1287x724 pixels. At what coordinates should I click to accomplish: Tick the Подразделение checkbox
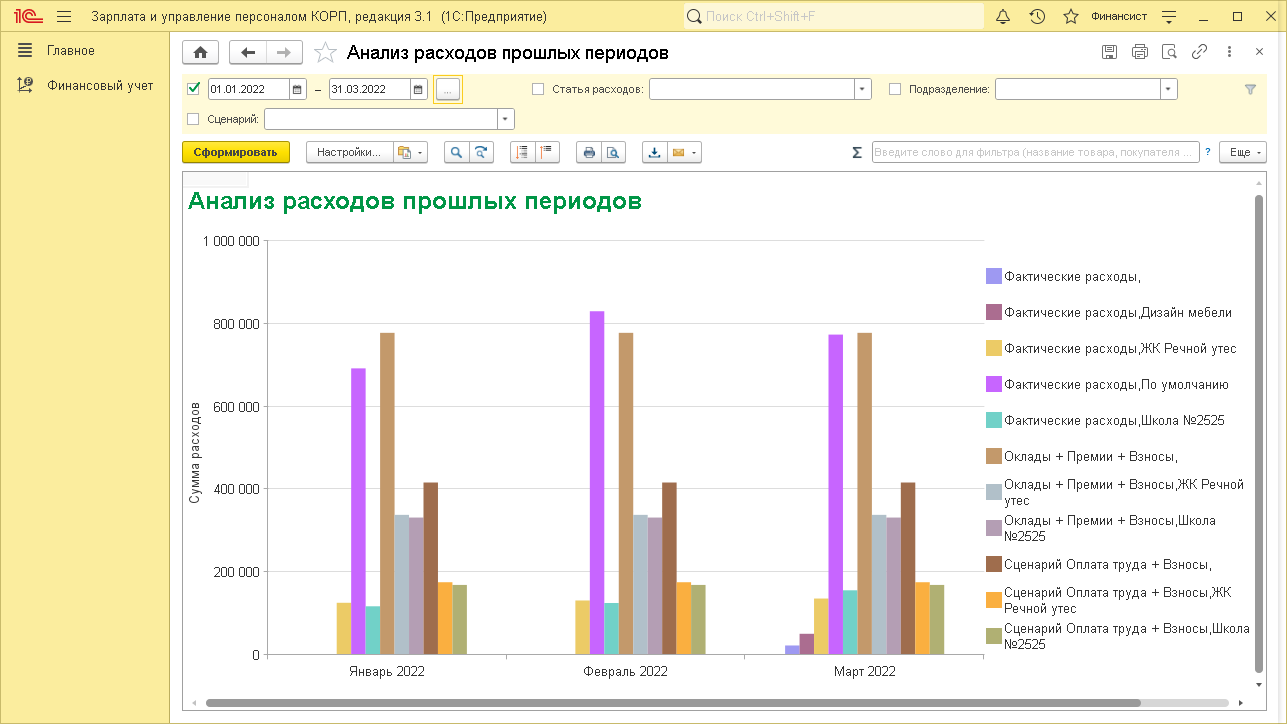pos(895,89)
